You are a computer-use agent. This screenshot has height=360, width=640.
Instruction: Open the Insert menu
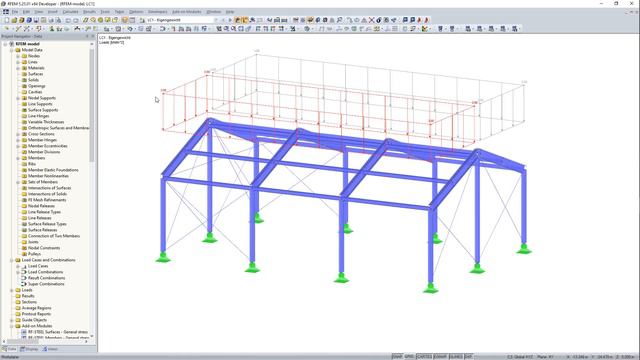coord(53,12)
